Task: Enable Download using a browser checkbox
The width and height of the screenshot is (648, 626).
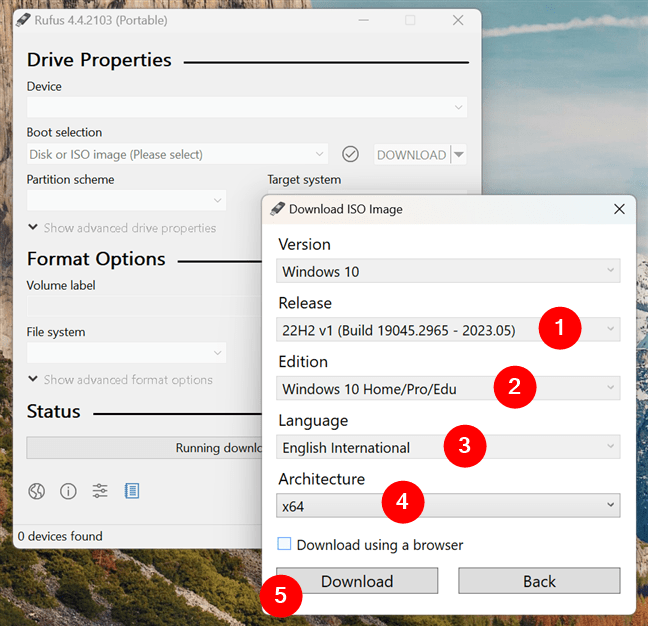Action: pos(284,544)
